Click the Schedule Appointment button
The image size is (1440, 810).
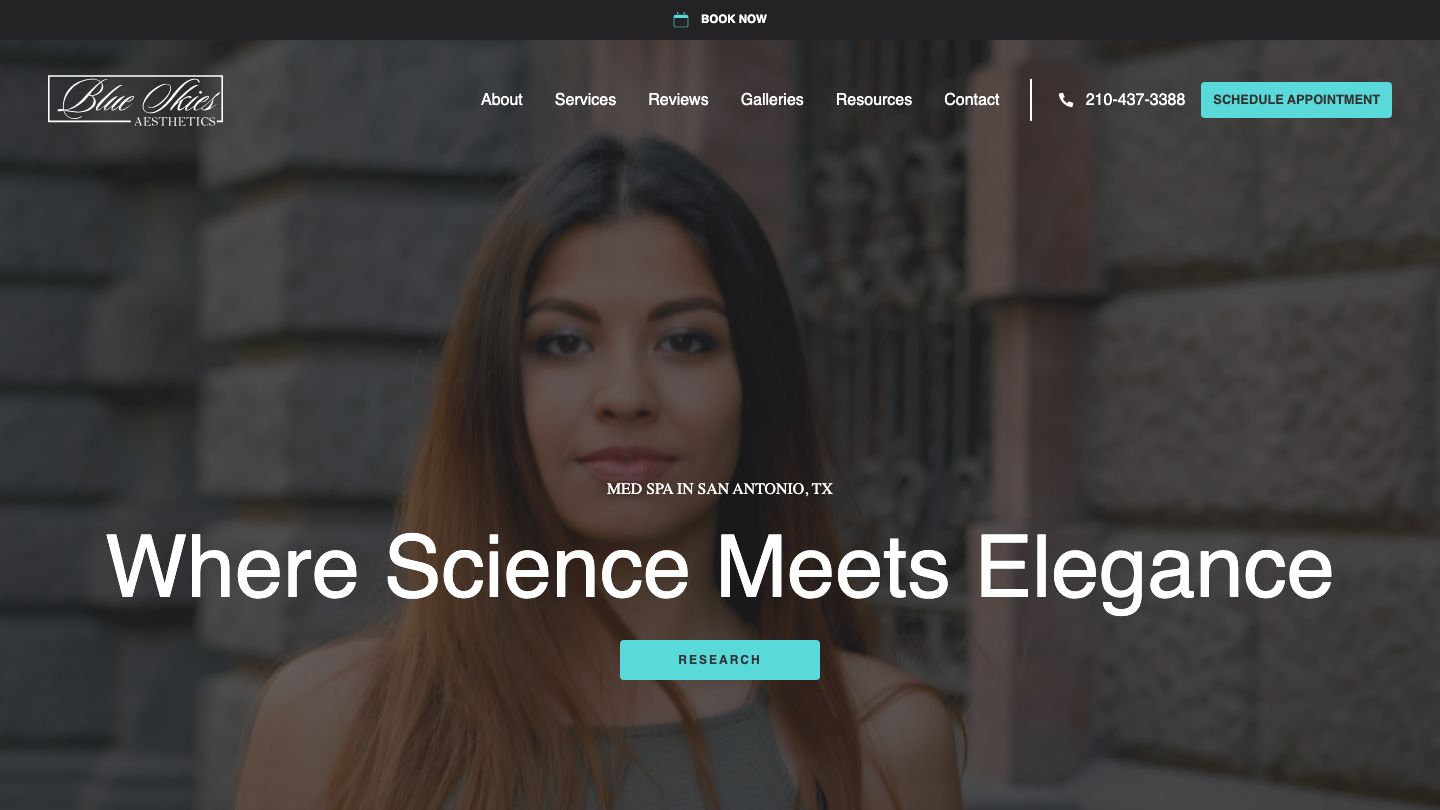click(x=1296, y=100)
